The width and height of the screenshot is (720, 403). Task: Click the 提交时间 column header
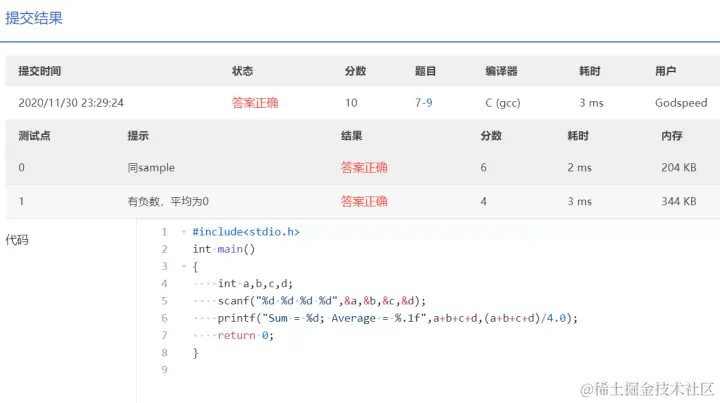pos(39,71)
